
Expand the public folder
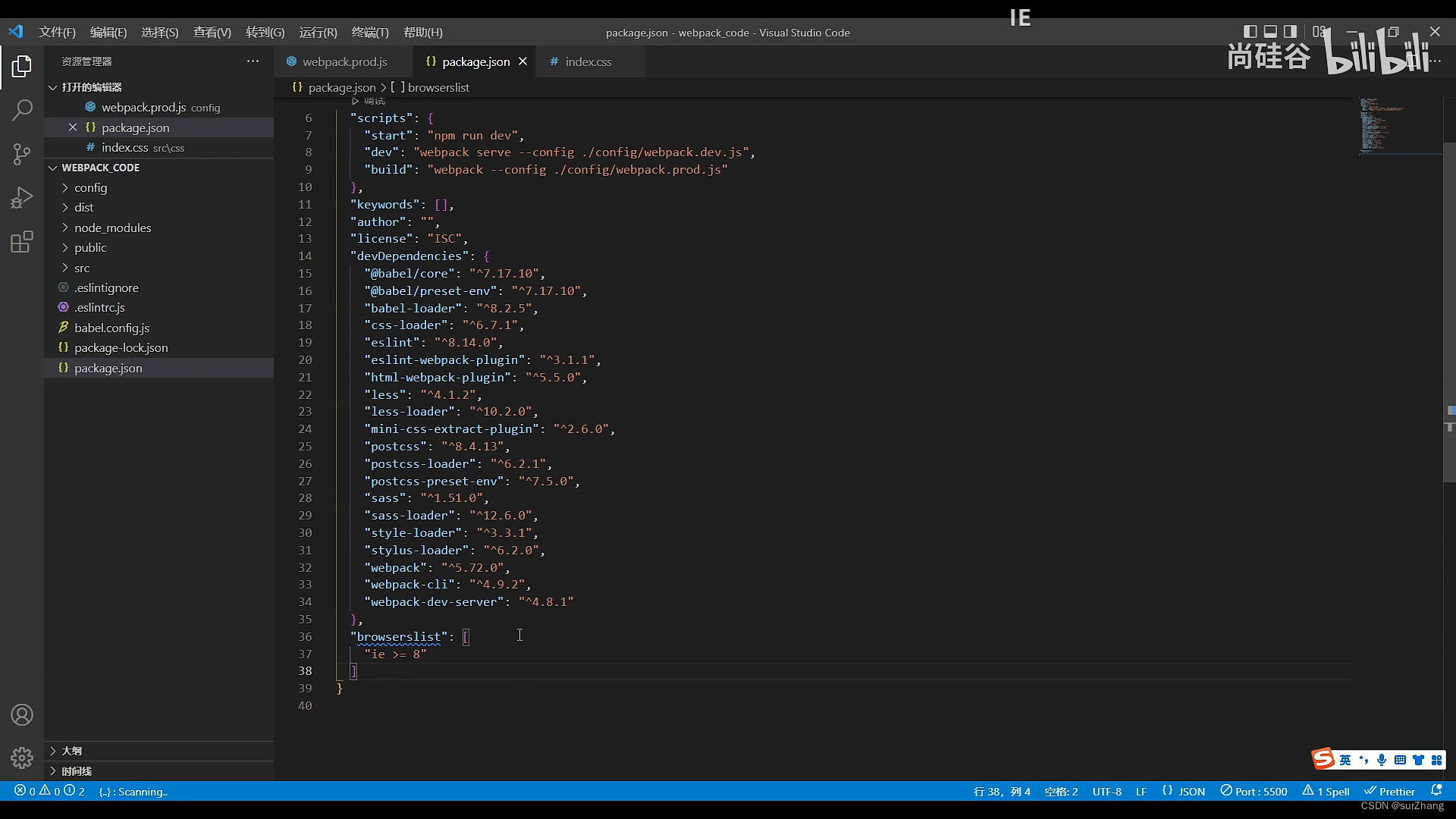[x=158, y=247]
